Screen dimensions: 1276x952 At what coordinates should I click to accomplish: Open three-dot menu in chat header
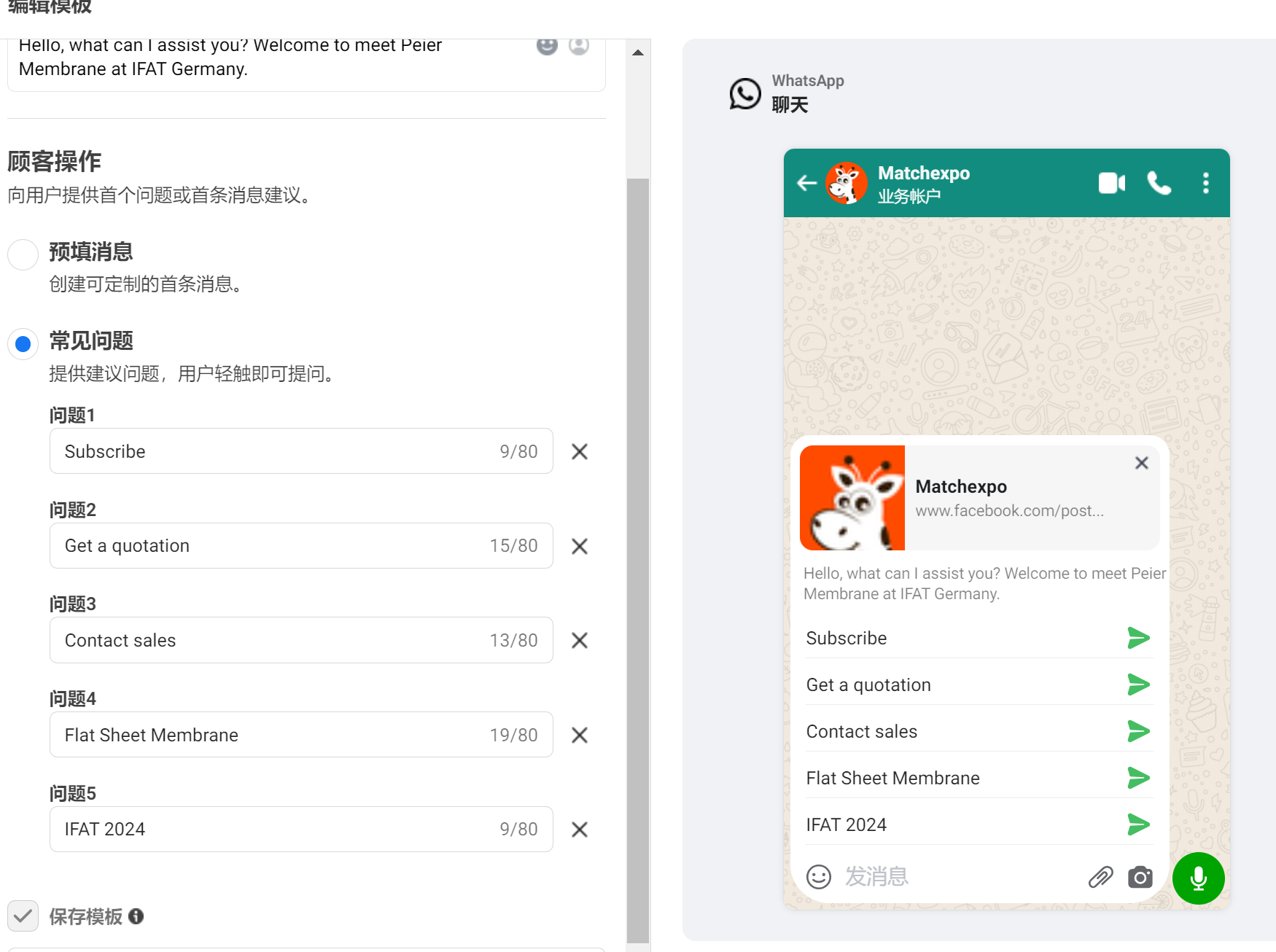1206,183
